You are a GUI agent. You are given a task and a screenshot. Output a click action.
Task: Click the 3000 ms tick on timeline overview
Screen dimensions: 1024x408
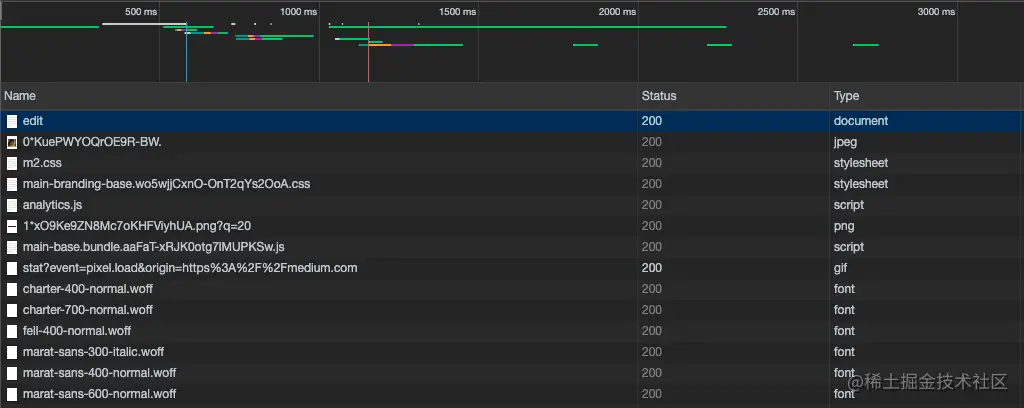pos(936,12)
